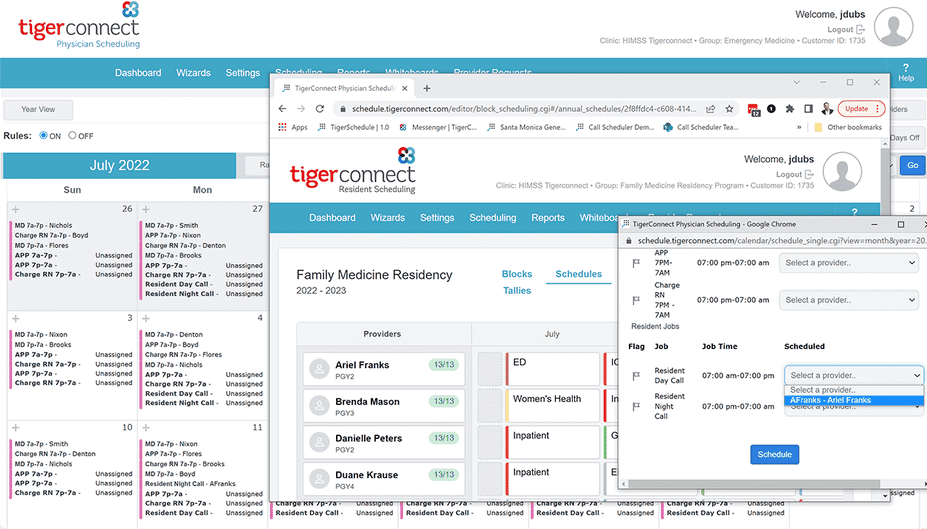Open Reports menu in Resident Scheduling window
This screenshot has height=529, width=927.
click(548, 218)
